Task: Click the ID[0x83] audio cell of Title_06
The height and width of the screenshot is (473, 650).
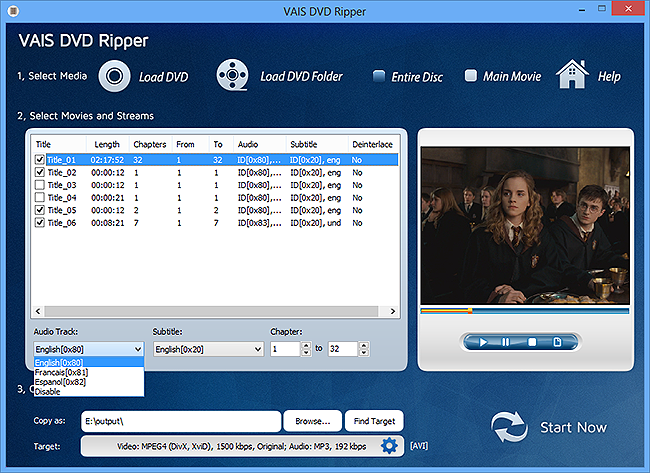Action: tap(260, 223)
